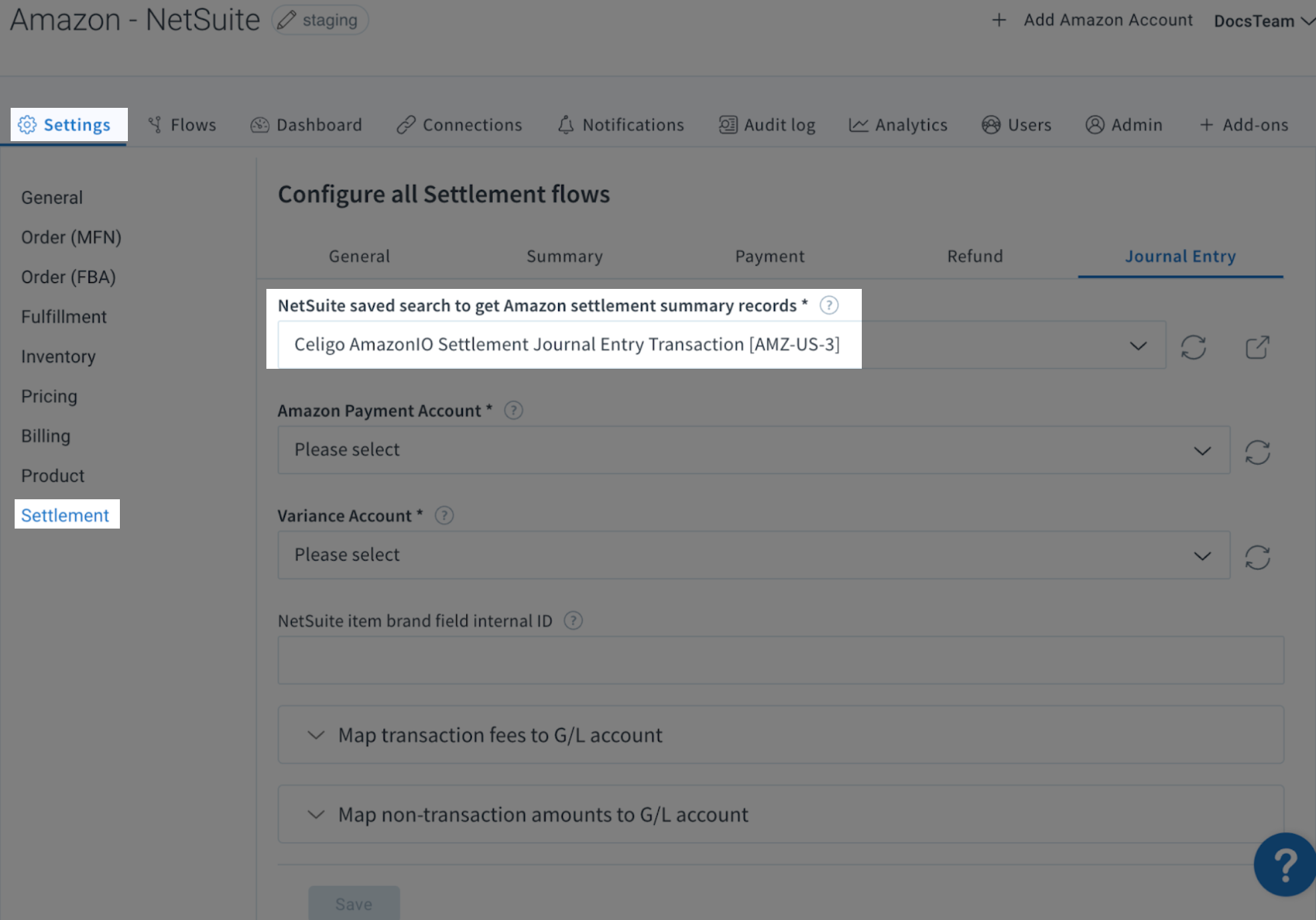1316x920 pixels.
Task: Open Order (FBA) in the sidebar
Action: click(69, 277)
